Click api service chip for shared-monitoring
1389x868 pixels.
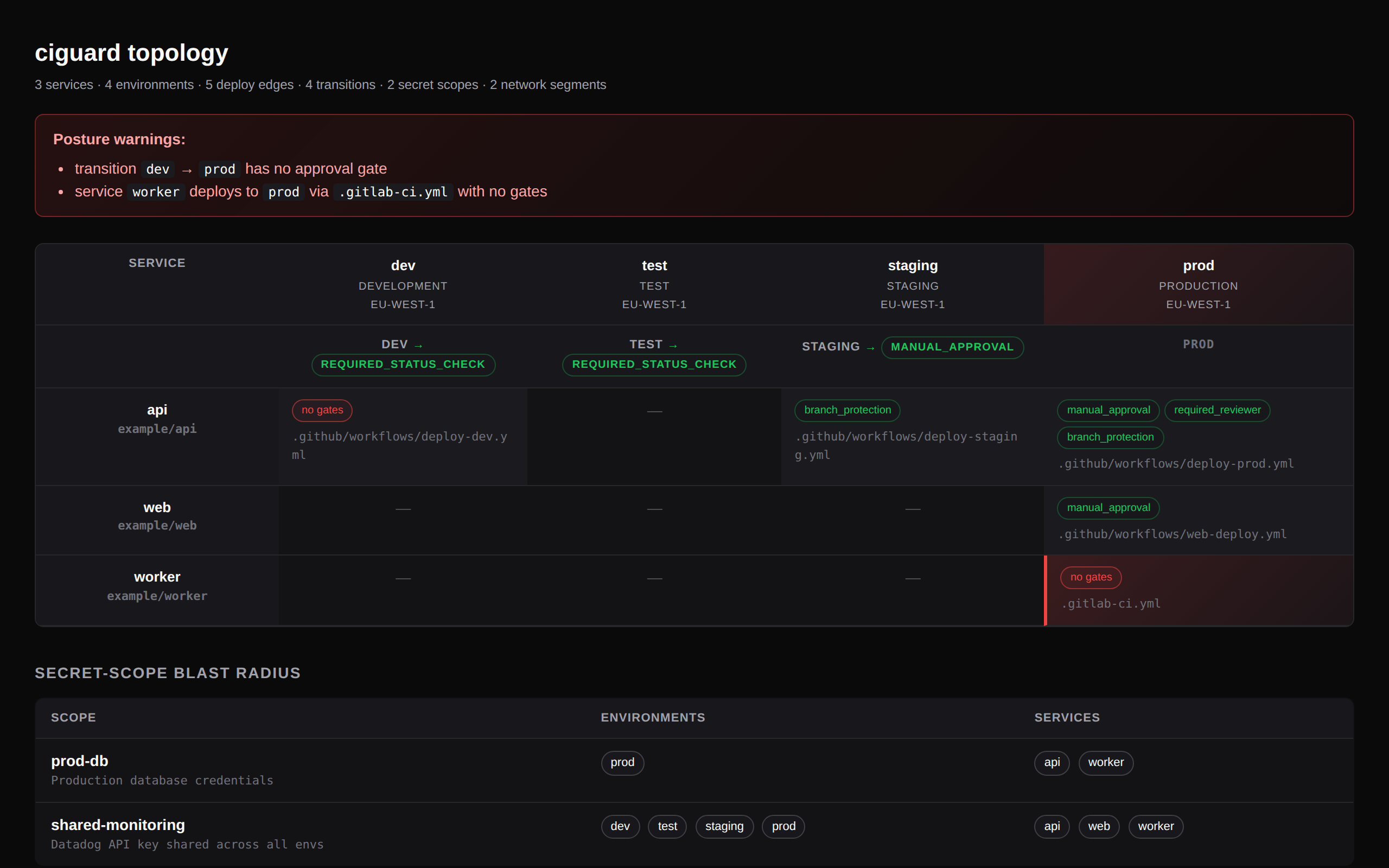pyautogui.click(x=1052, y=827)
